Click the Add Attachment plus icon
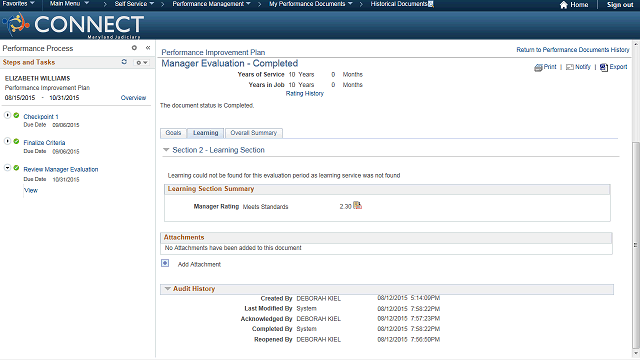This screenshot has width=640, height=360. pos(165,263)
